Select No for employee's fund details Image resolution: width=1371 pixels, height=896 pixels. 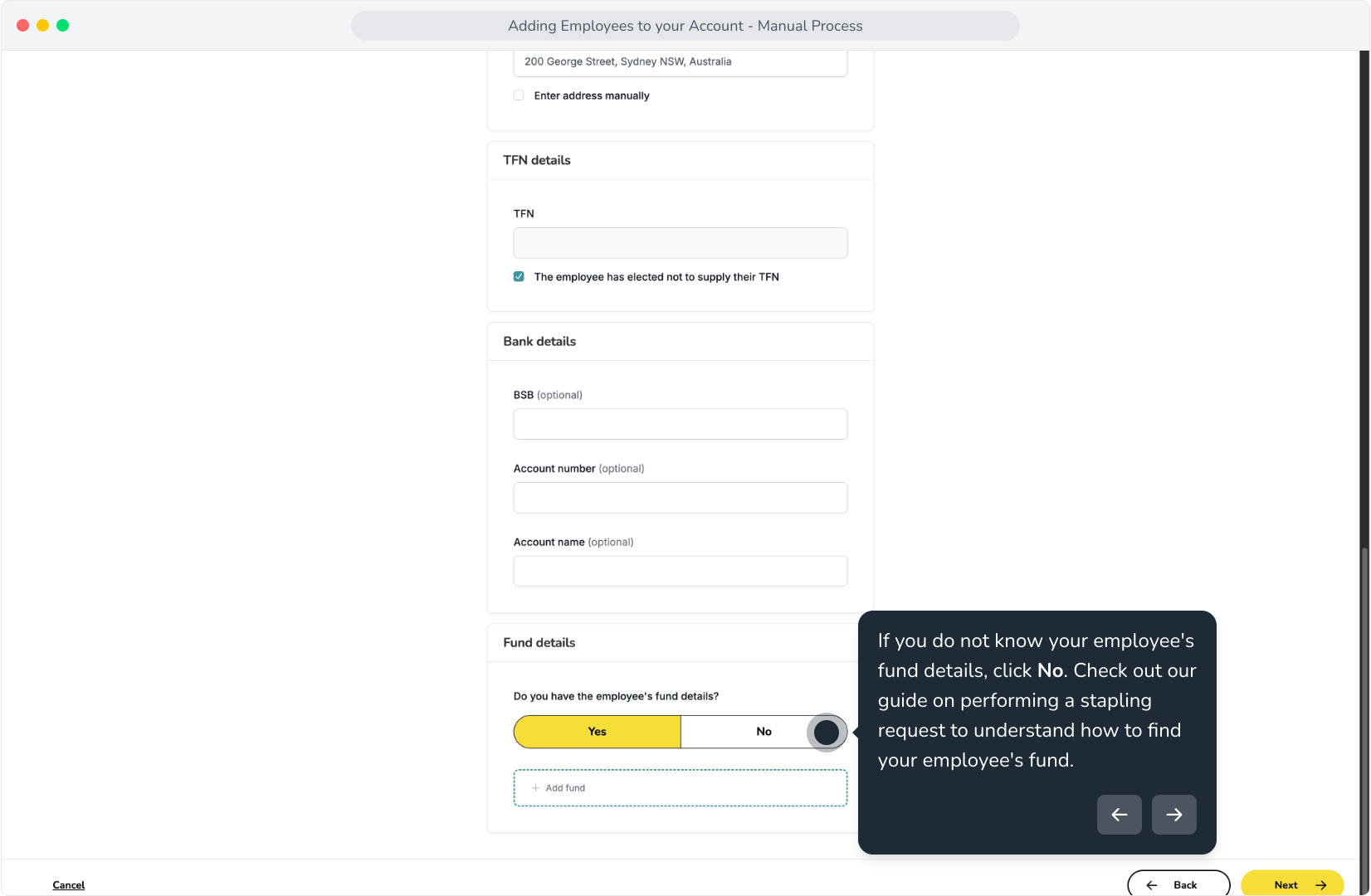click(764, 732)
